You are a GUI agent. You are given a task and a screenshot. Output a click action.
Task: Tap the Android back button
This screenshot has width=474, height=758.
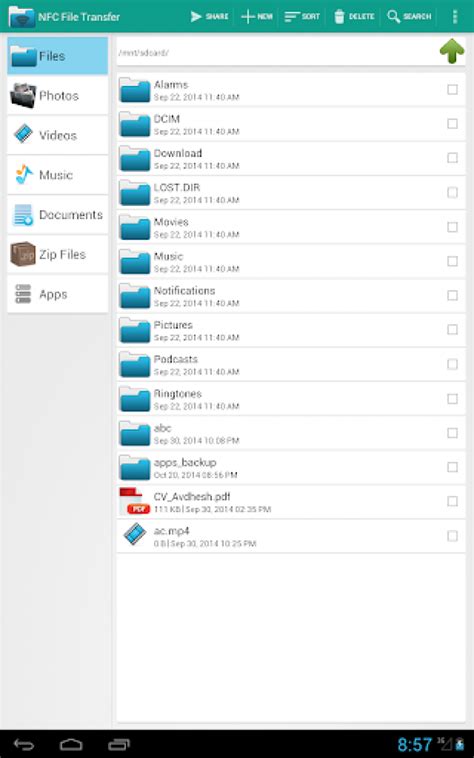24,744
